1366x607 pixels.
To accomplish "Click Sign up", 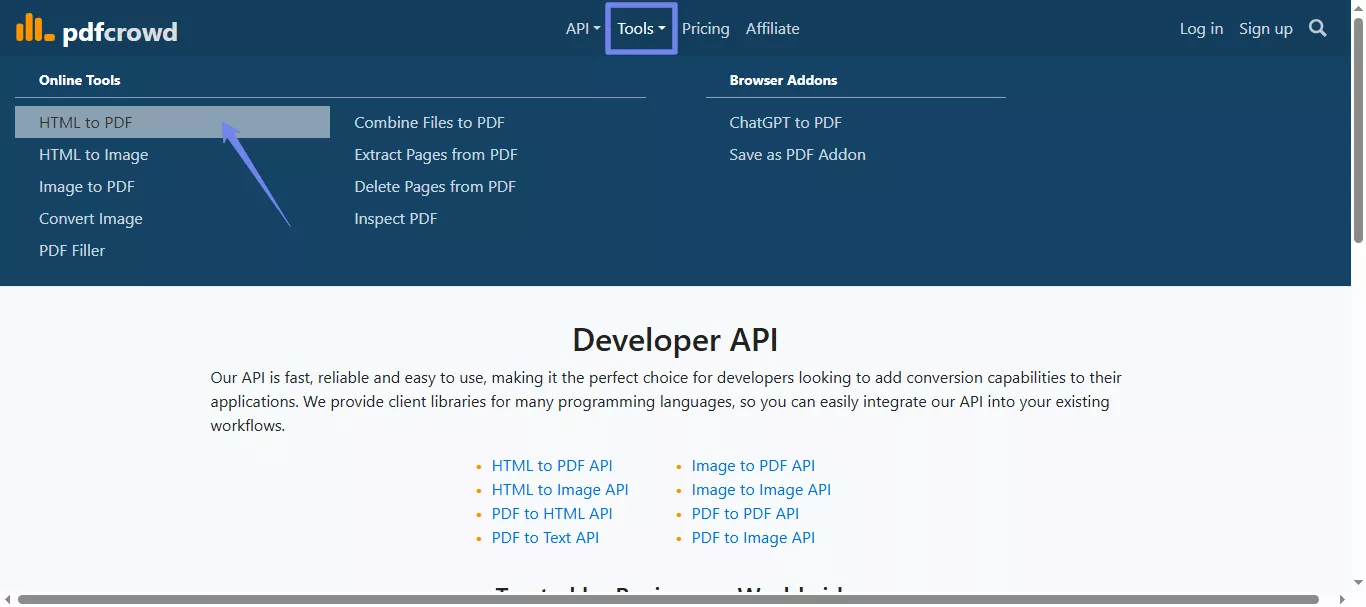I will click(1266, 28).
